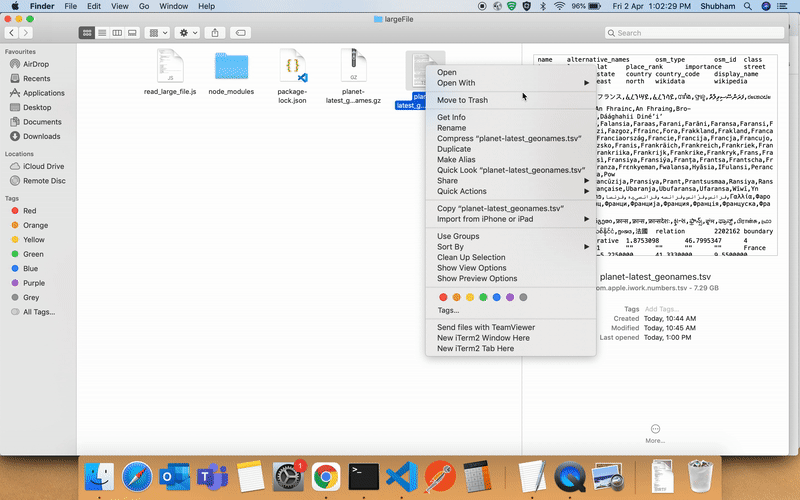Open Spotlight search in menu bar

(x=747, y=6)
